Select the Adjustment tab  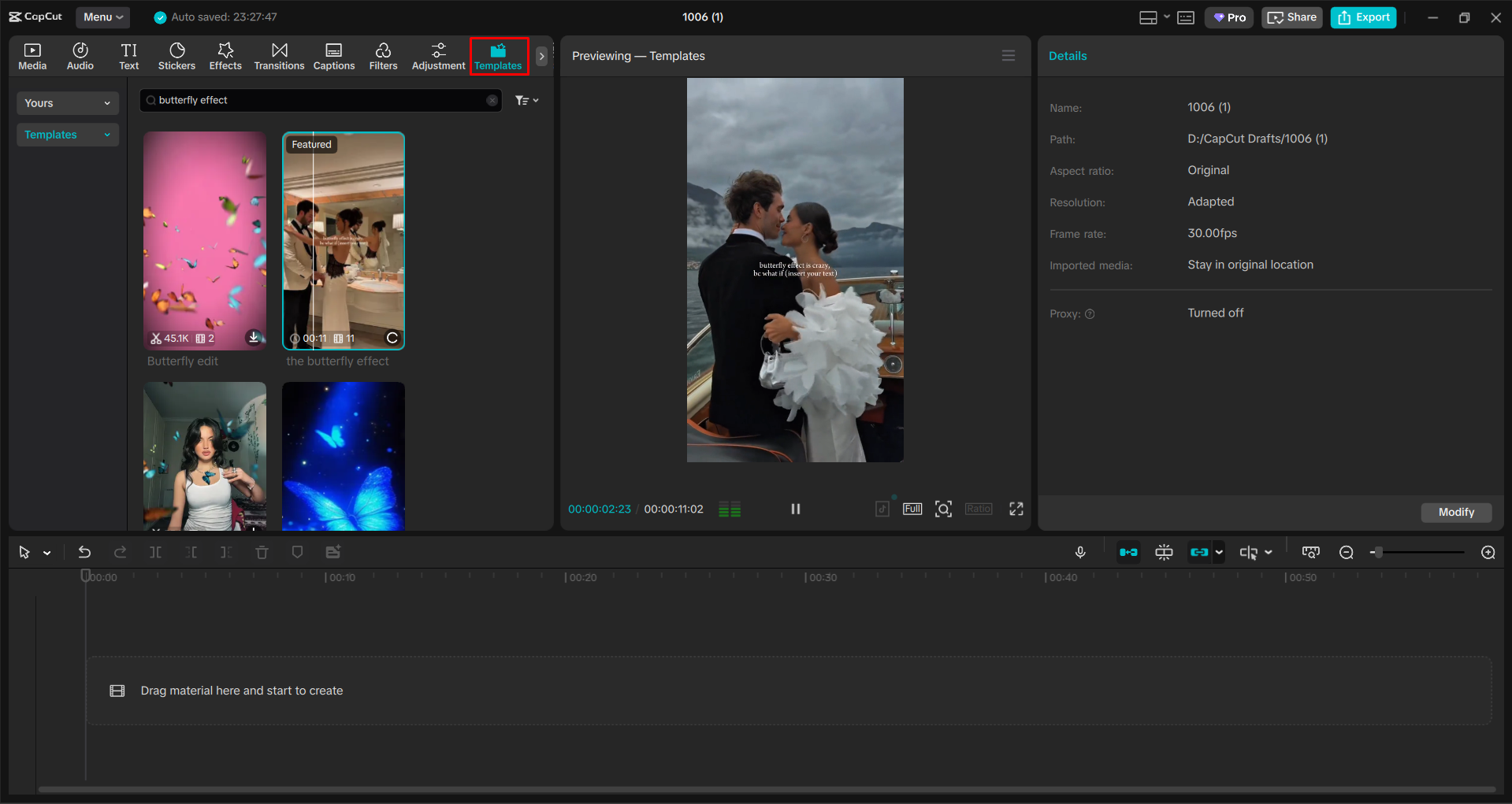tap(438, 55)
